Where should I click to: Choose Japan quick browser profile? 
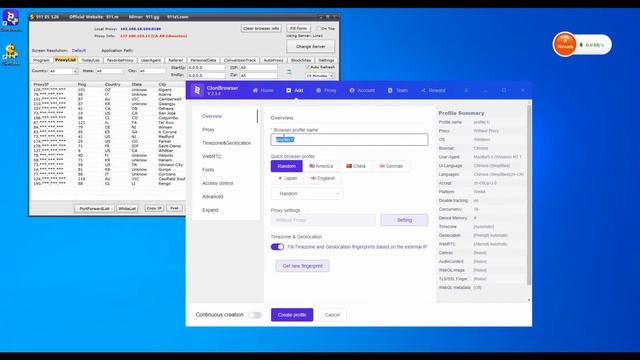click(287, 178)
